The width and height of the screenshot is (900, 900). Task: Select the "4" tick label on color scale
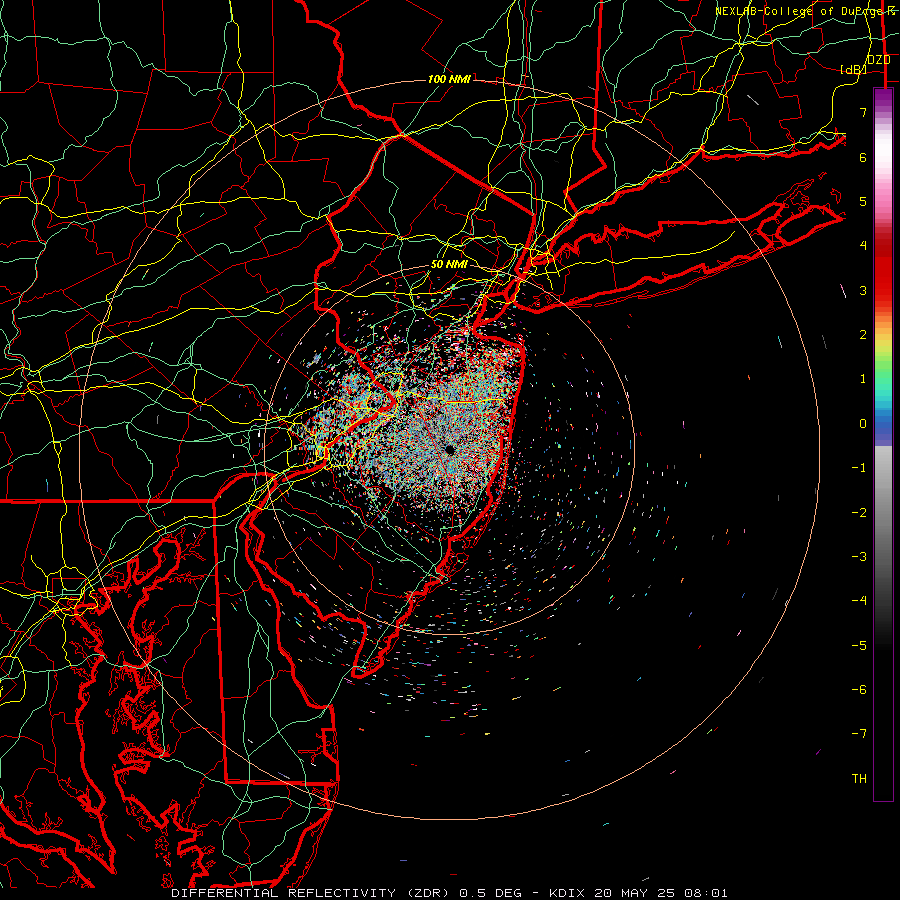(863, 246)
